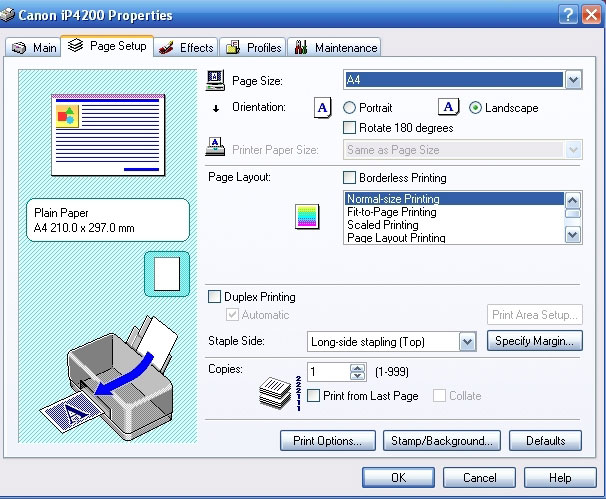Click the Page Layout color bars icon
Viewport: 606px width, 499px height.
[x=307, y=216]
